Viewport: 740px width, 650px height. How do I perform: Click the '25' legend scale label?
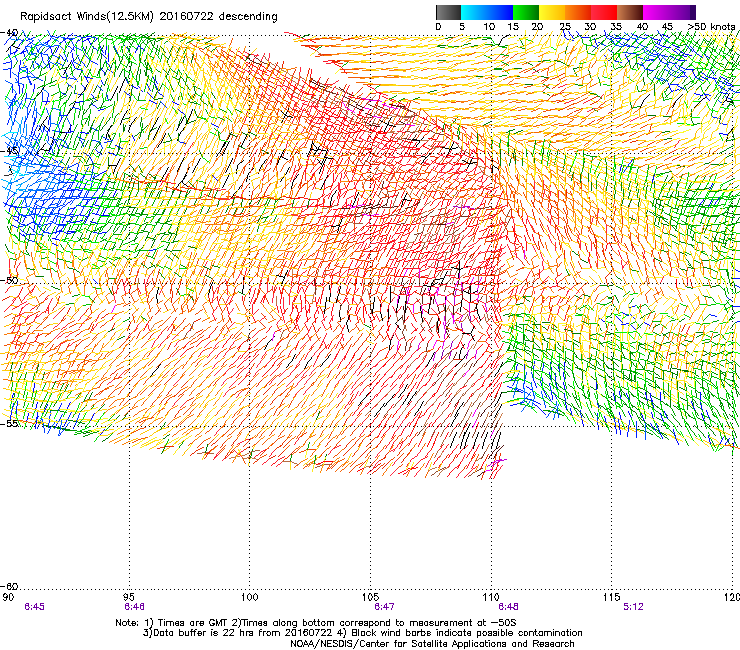coord(565,26)
